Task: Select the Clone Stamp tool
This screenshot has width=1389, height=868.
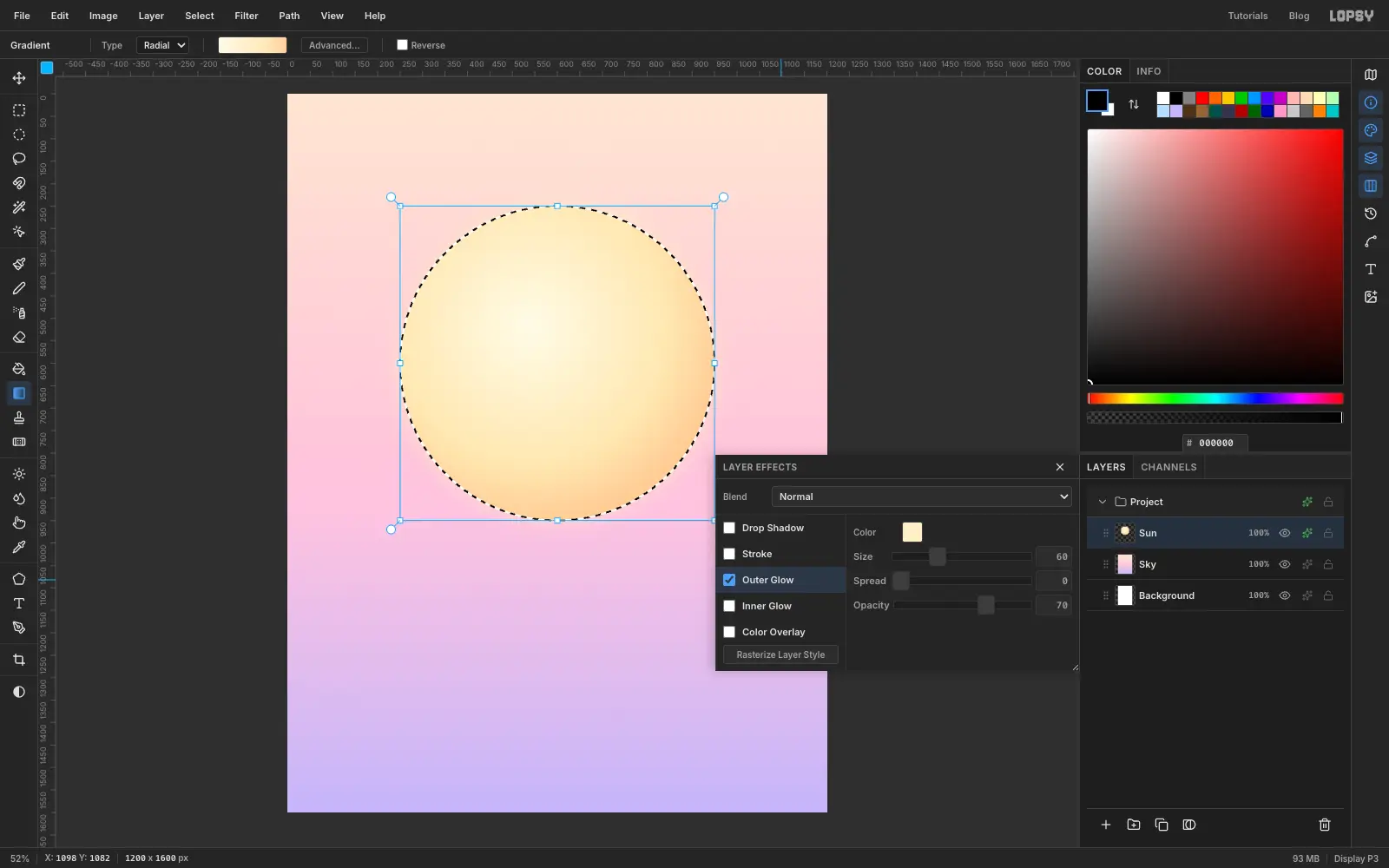Action: click(19, 418)
